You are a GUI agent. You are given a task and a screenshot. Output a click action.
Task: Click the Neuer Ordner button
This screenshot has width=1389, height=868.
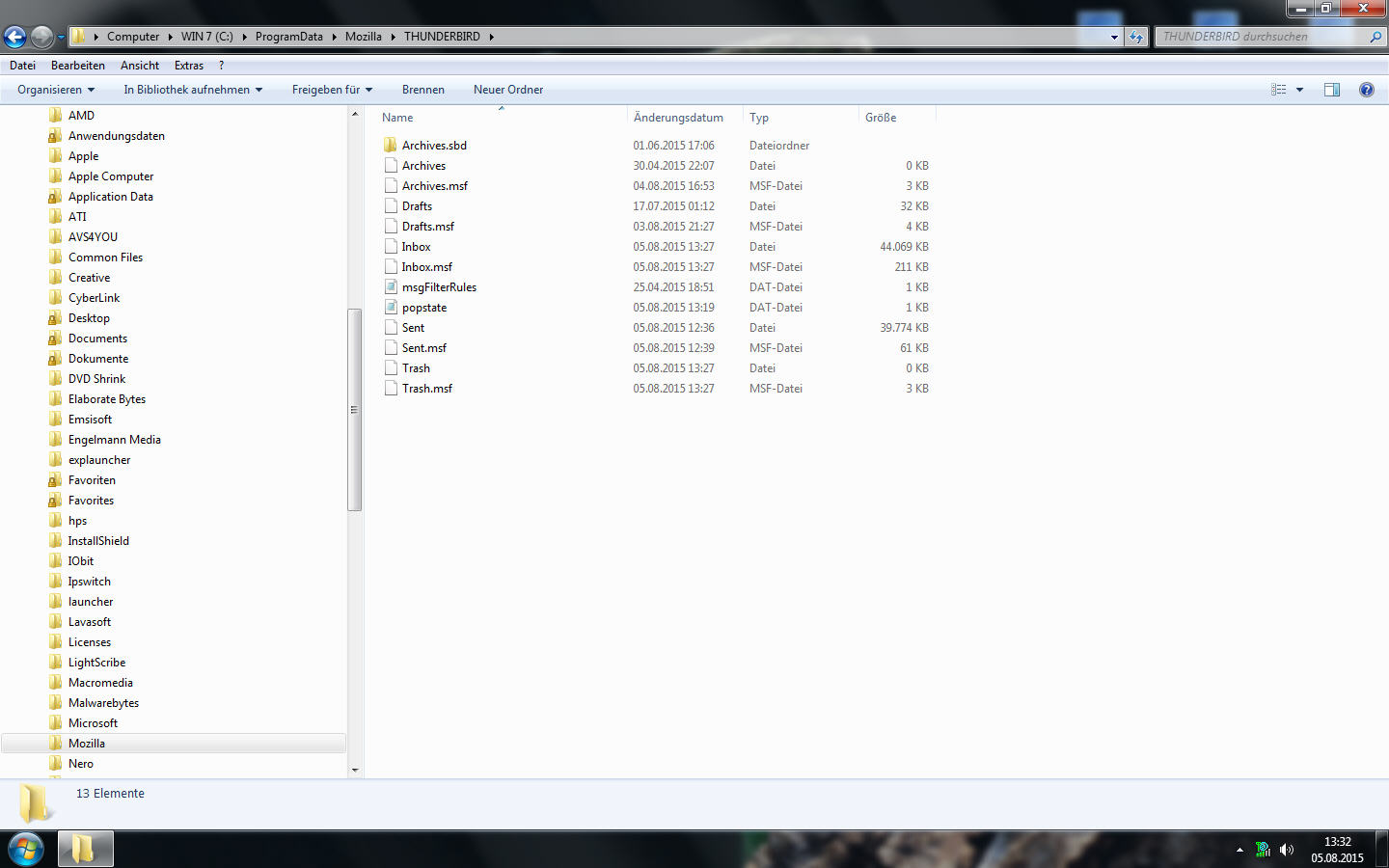click(508, 90)
